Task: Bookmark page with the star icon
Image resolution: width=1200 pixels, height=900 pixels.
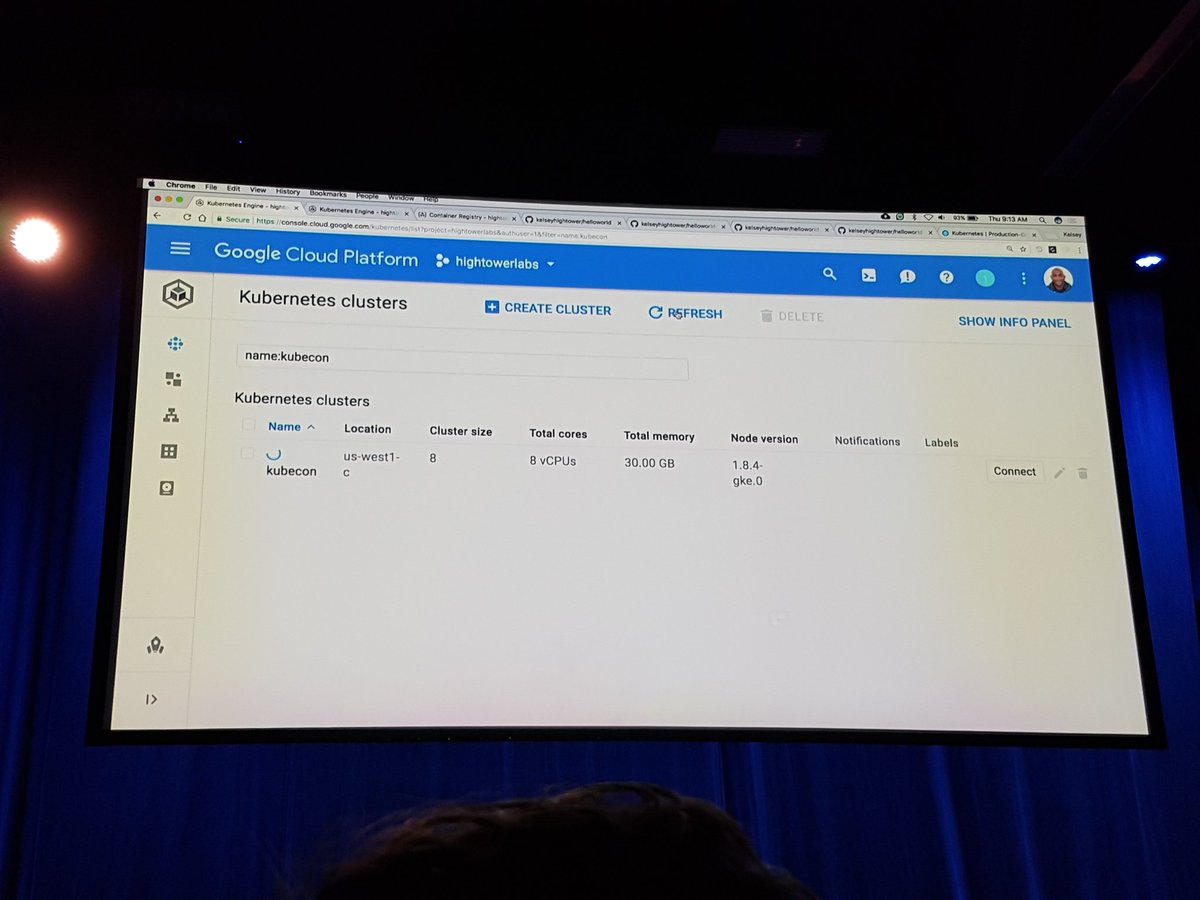Action: pyautogui.click(x=1023, y=248)
